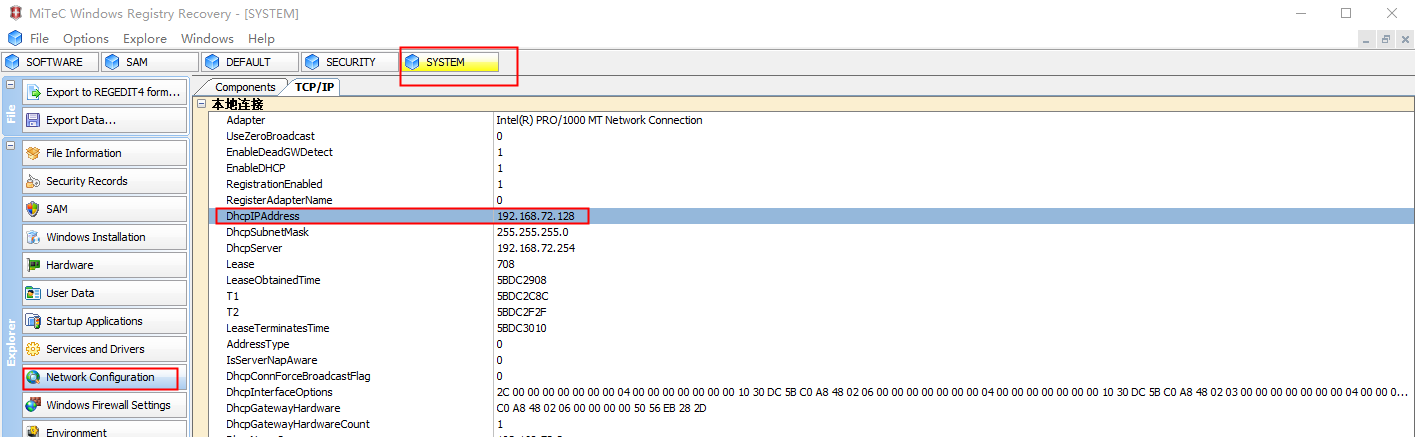The width and height of the screenshot is (1415, 437).
Task: Open the File menu
Action: pyautogui.click(x=39, y=38)
